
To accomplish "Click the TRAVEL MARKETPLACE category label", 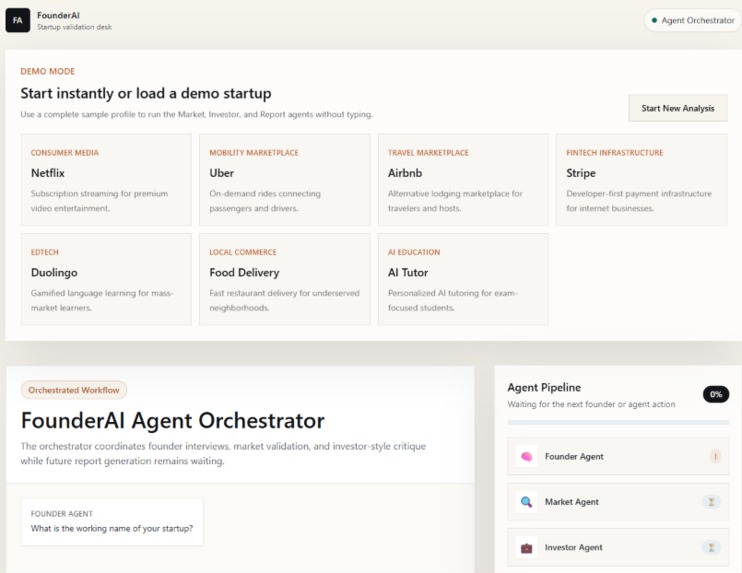I will (428, 153).
